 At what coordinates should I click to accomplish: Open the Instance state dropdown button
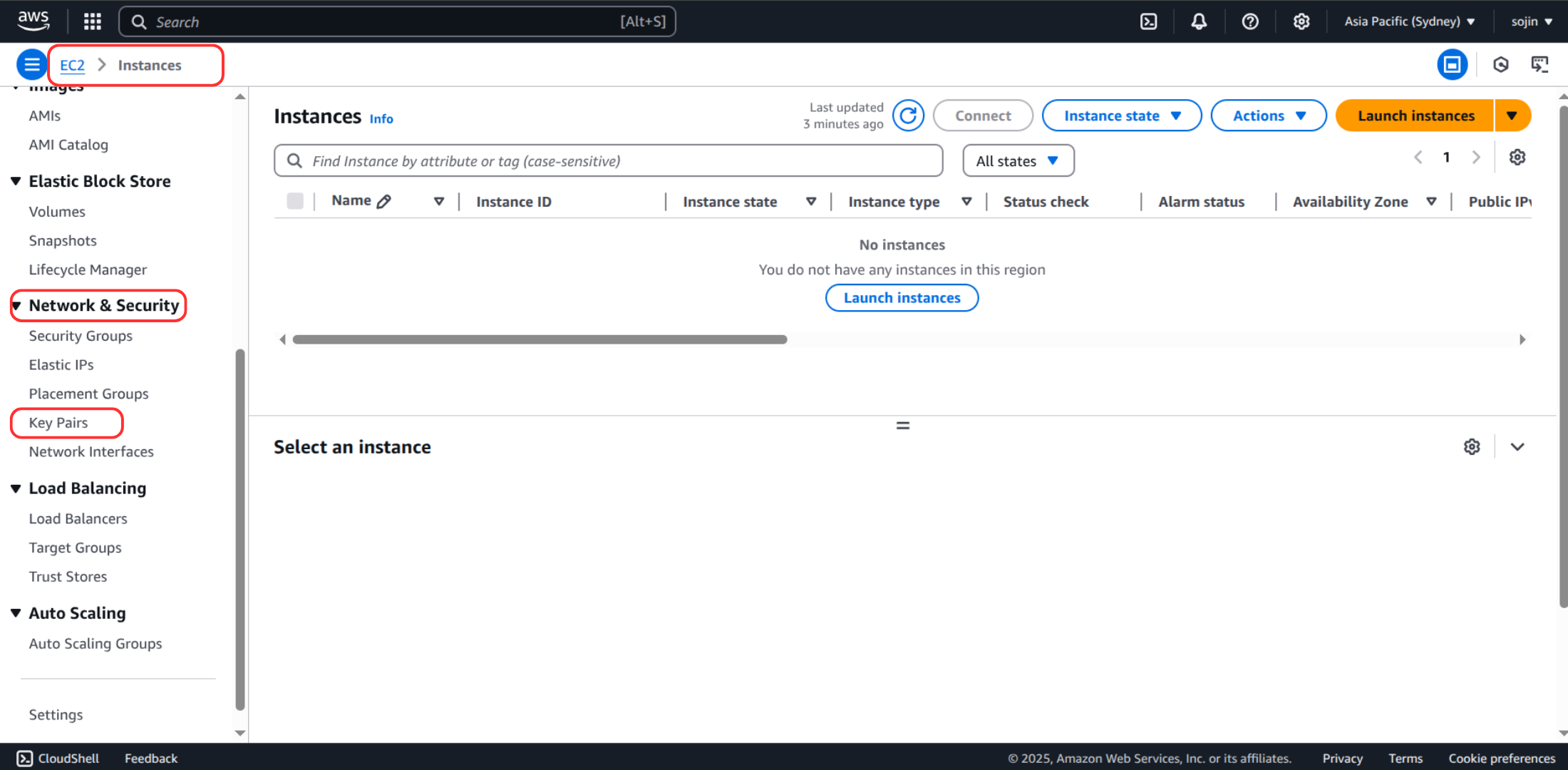(x=1122, y=115)
